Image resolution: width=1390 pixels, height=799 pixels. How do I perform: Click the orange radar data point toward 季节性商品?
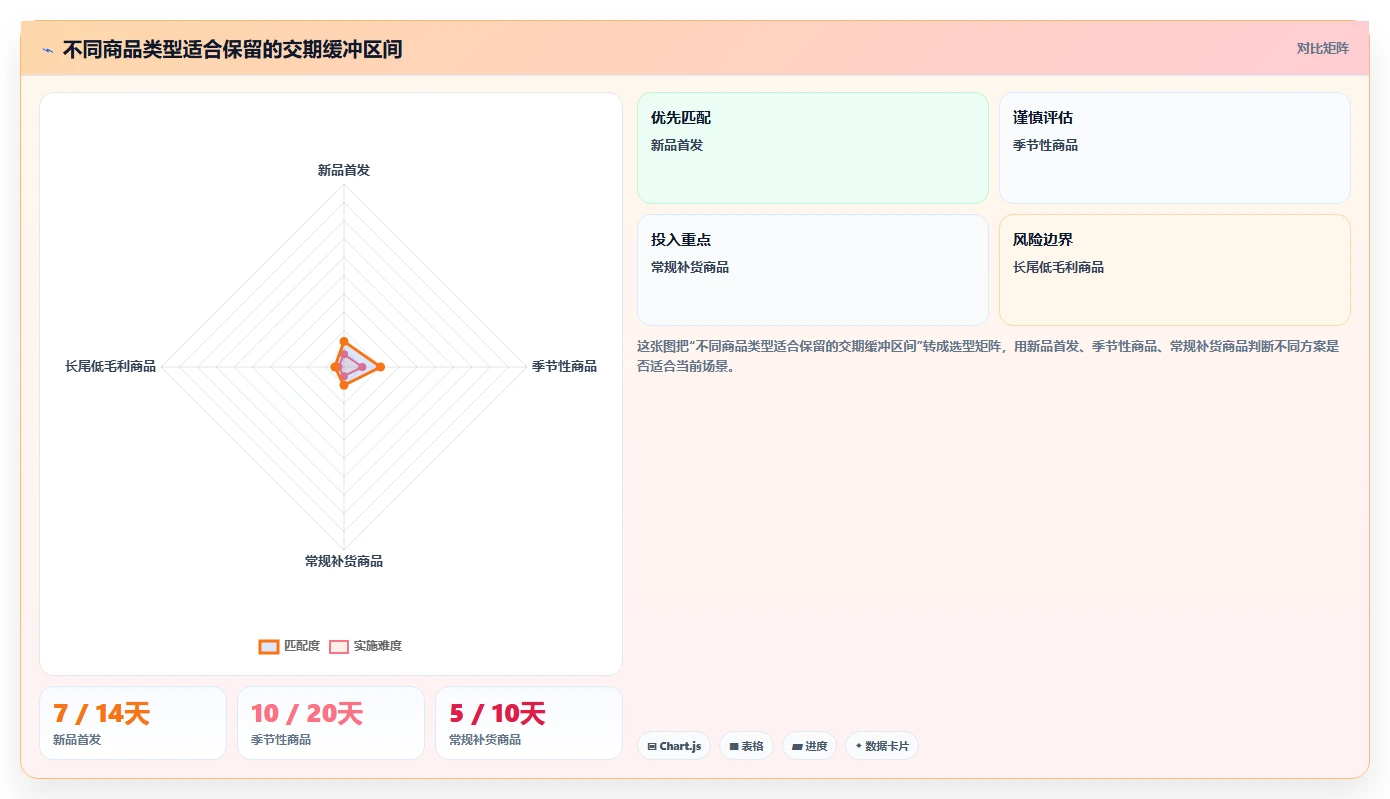pyautogui.click(x=380, y=368)
